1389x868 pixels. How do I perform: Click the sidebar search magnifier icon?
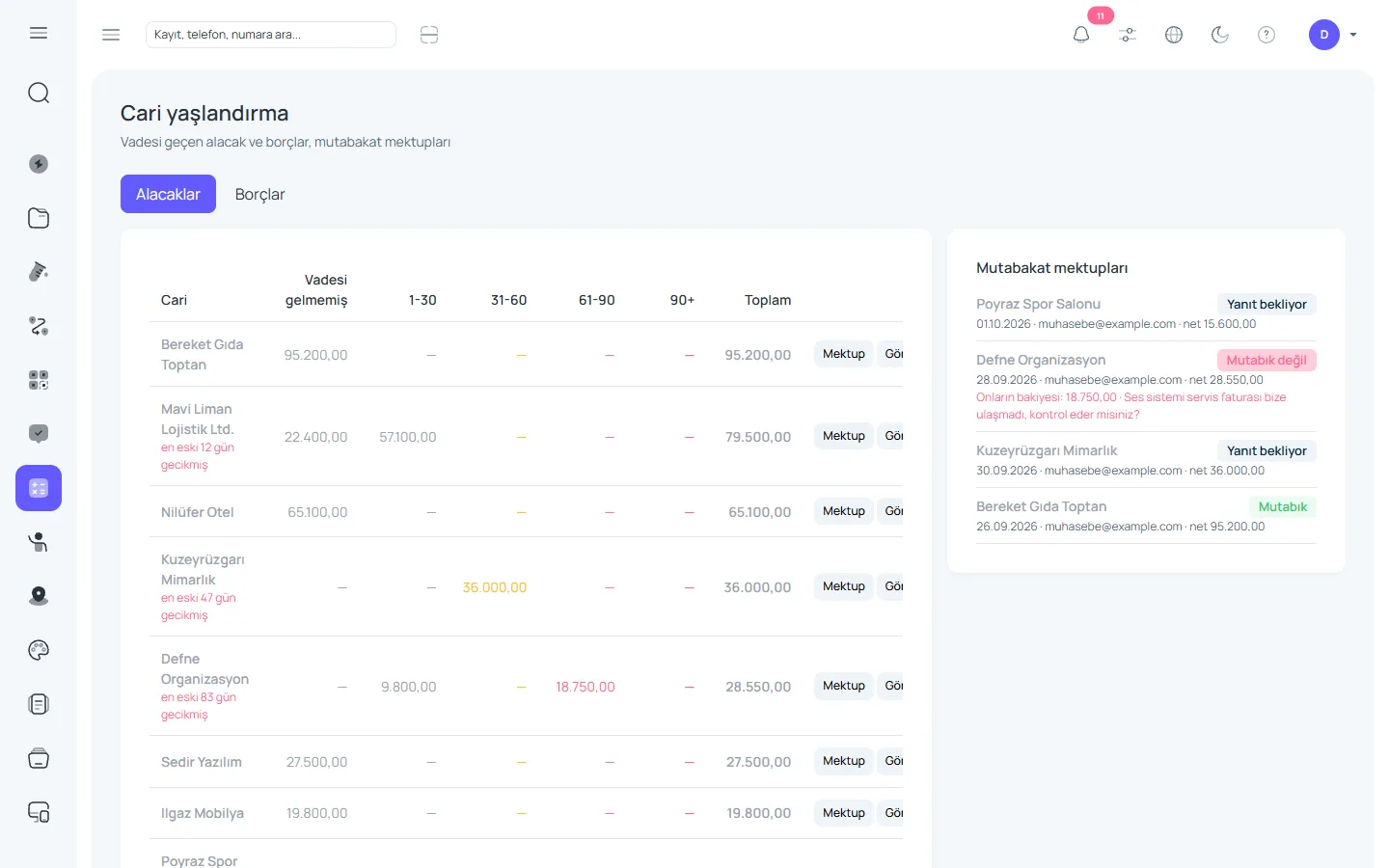tap(39, 93)
